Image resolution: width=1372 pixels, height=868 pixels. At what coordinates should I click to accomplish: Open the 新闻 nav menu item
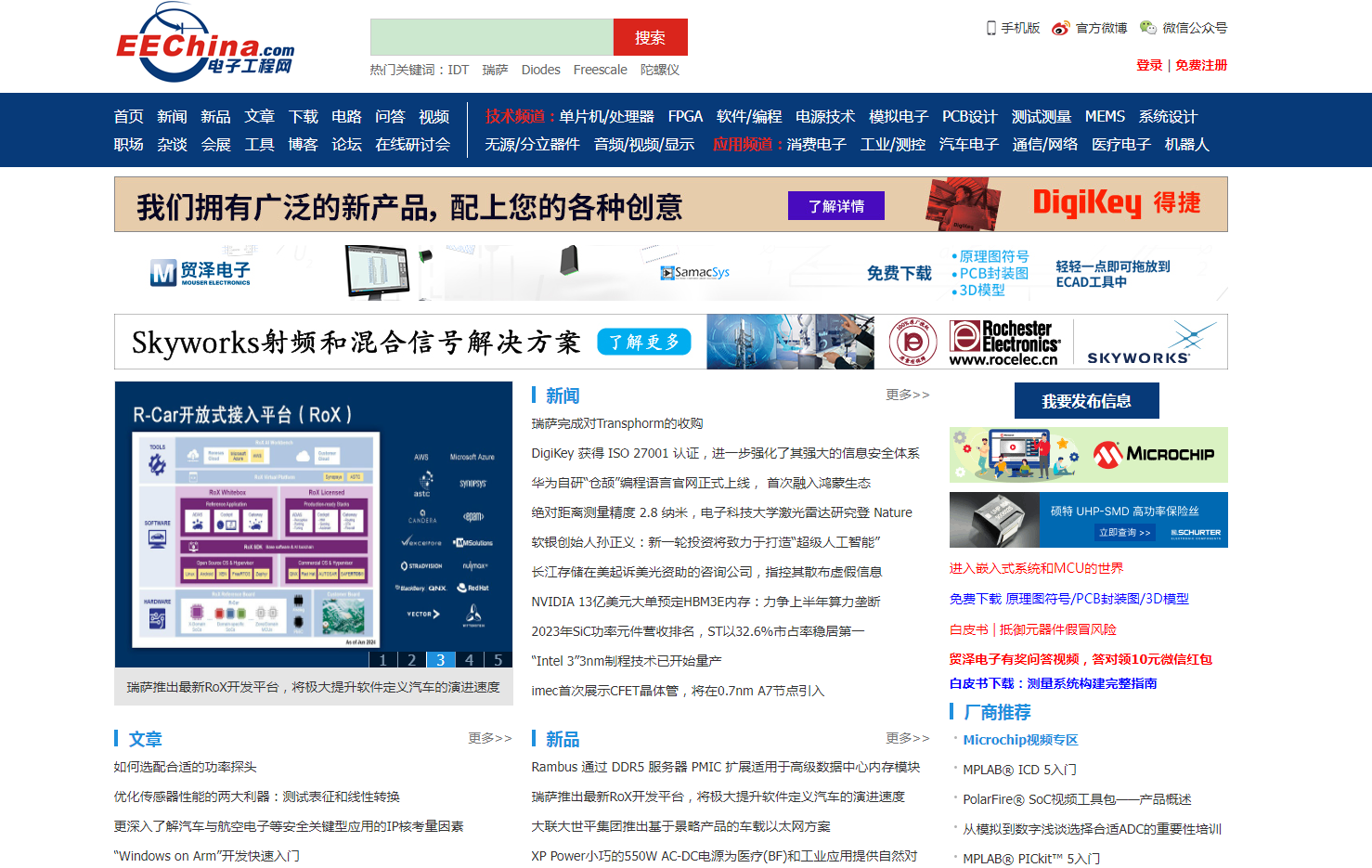pos(172,116)
